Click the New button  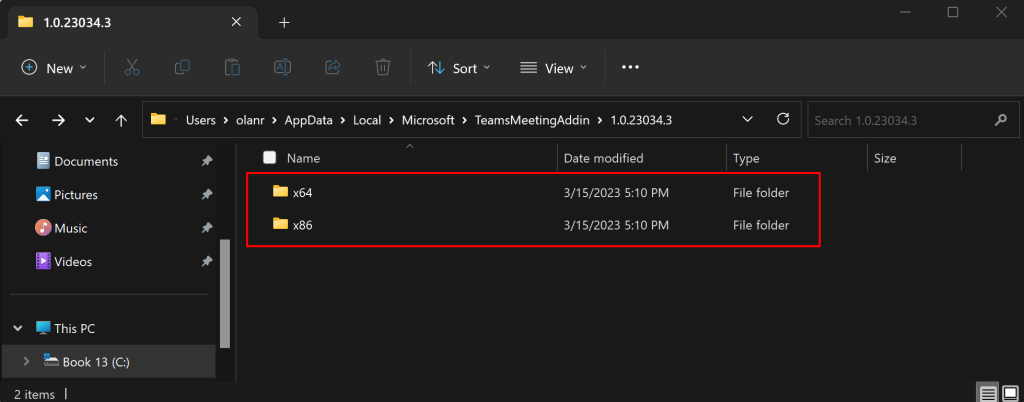[54, 68]
